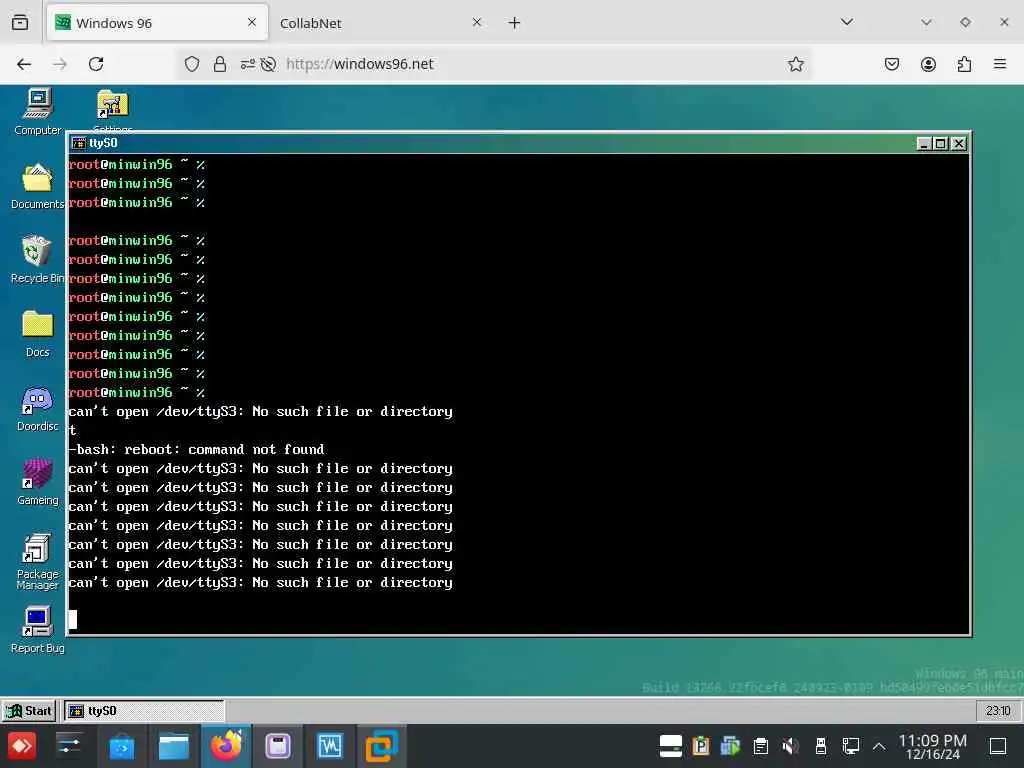Click the blocked autoplay icon
The height and width of the screenshot is (768, 1024).
click(268, 64)
